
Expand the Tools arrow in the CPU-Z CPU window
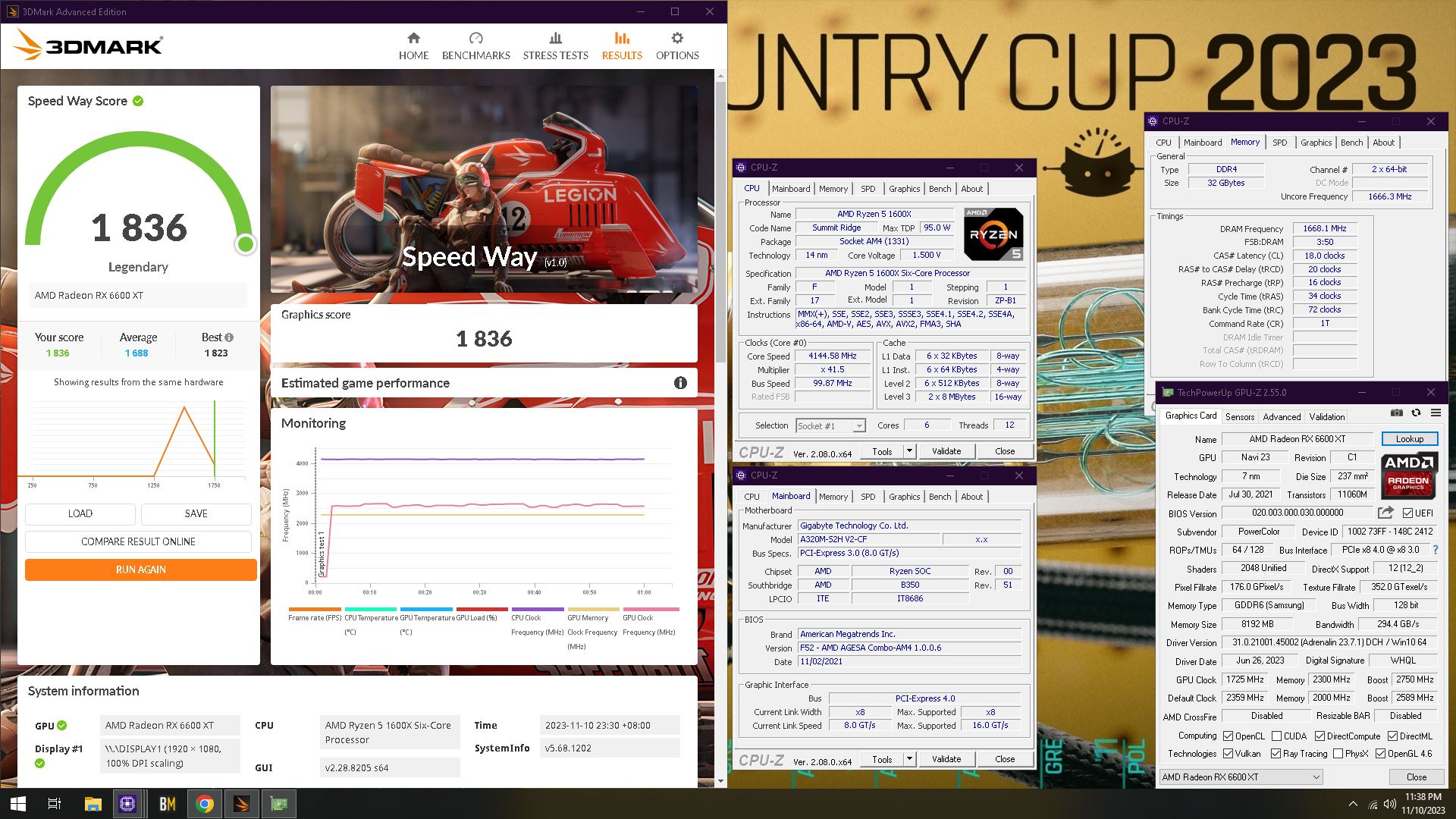[909, 451]
